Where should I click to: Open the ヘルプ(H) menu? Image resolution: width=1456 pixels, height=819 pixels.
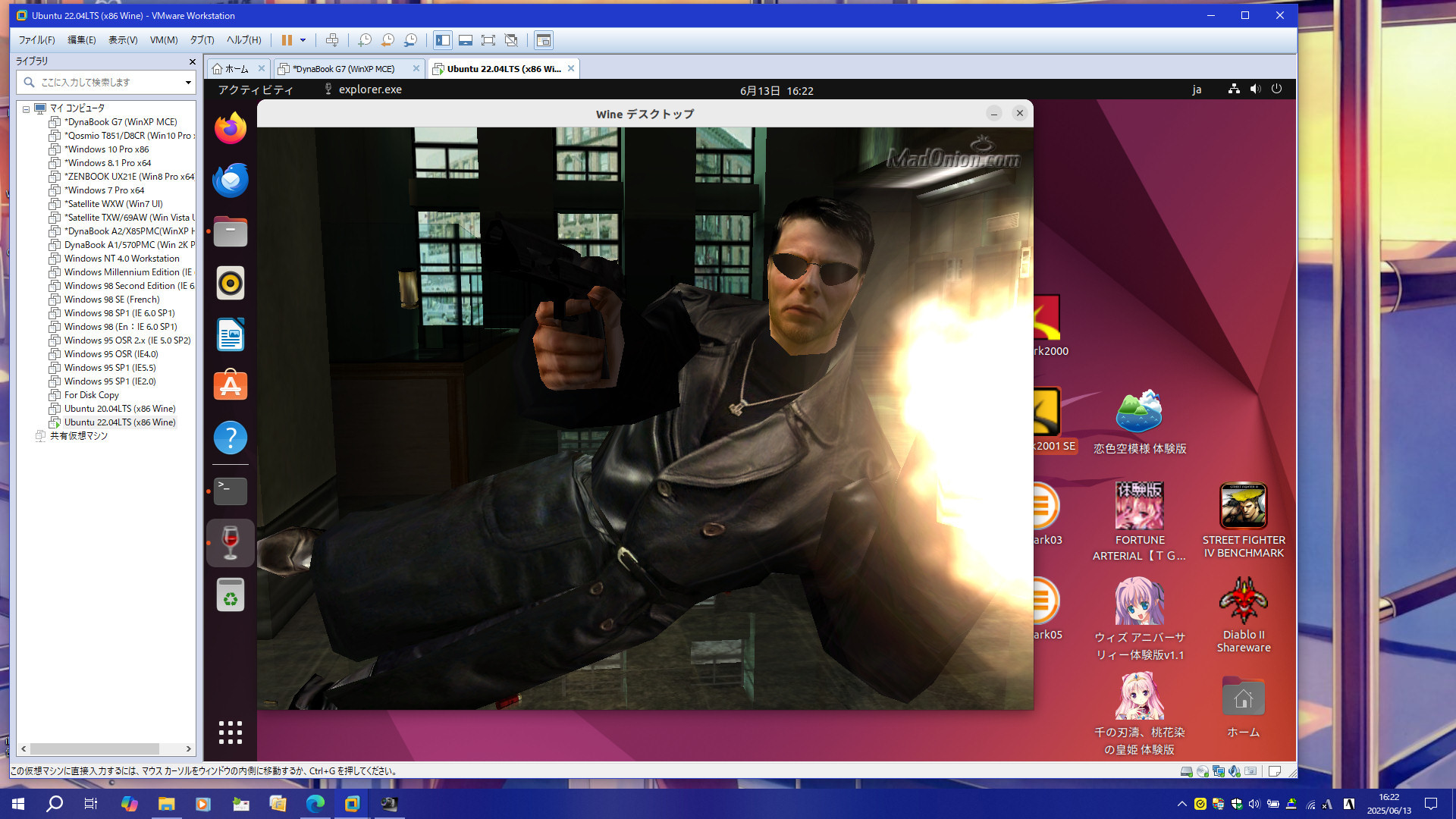243,40
